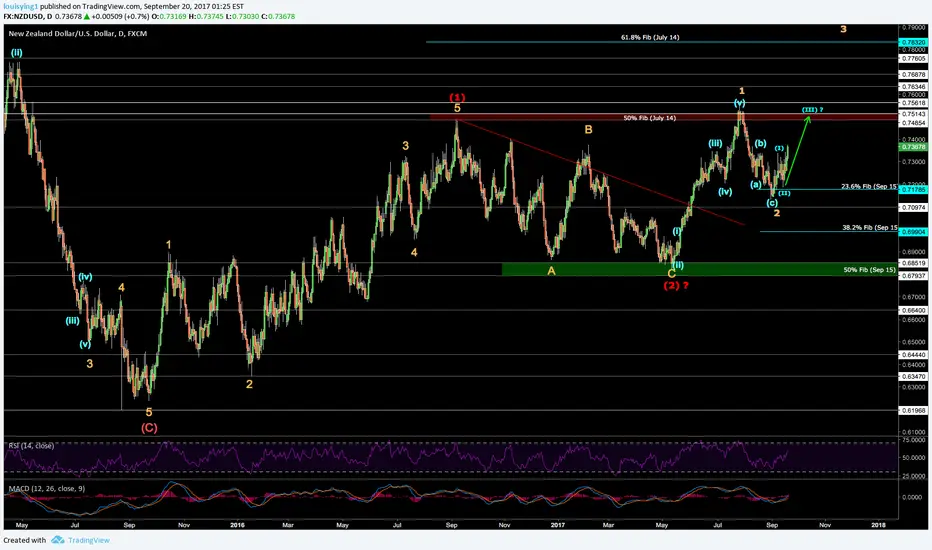Select the close value C:0.73678
Viewport: 932px width, 550px height.
pyautogui.click(x=278, y=17)
